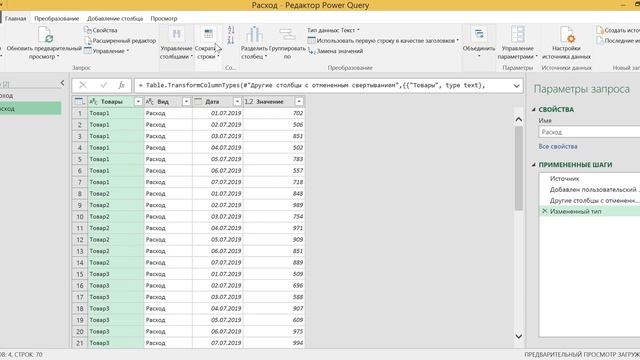Switch to the Главная (Home) tab
Viewport: 640px width, 360px height.
point(16,18)
